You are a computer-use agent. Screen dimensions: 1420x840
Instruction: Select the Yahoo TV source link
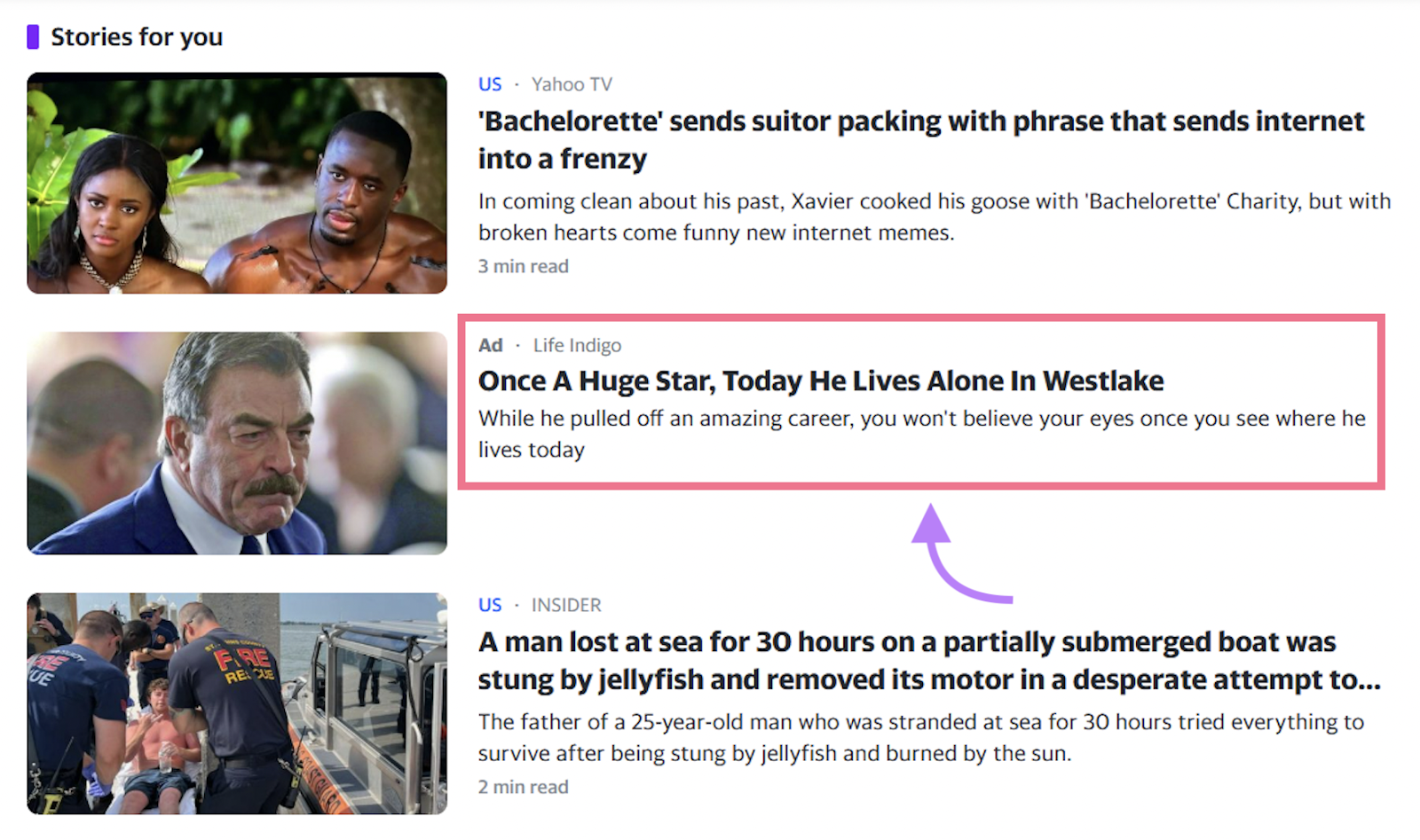coord(572,83)
